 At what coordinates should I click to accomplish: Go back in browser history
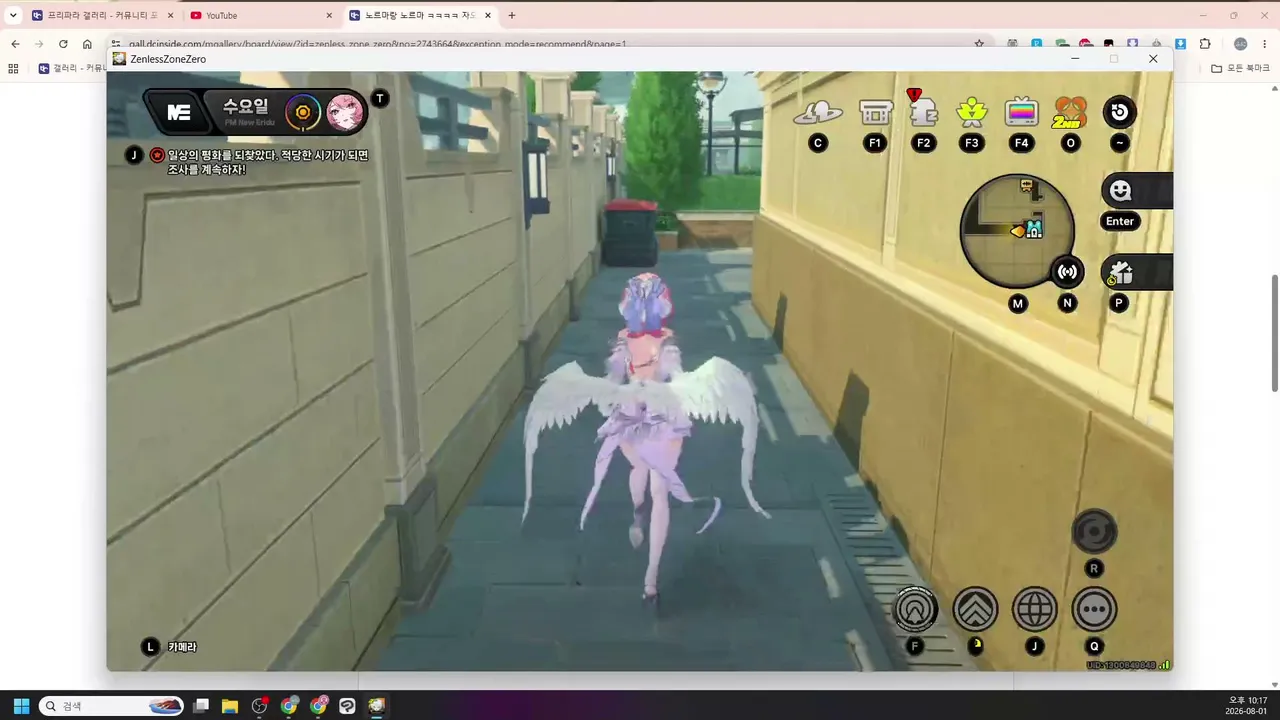(x=15, y=44)
